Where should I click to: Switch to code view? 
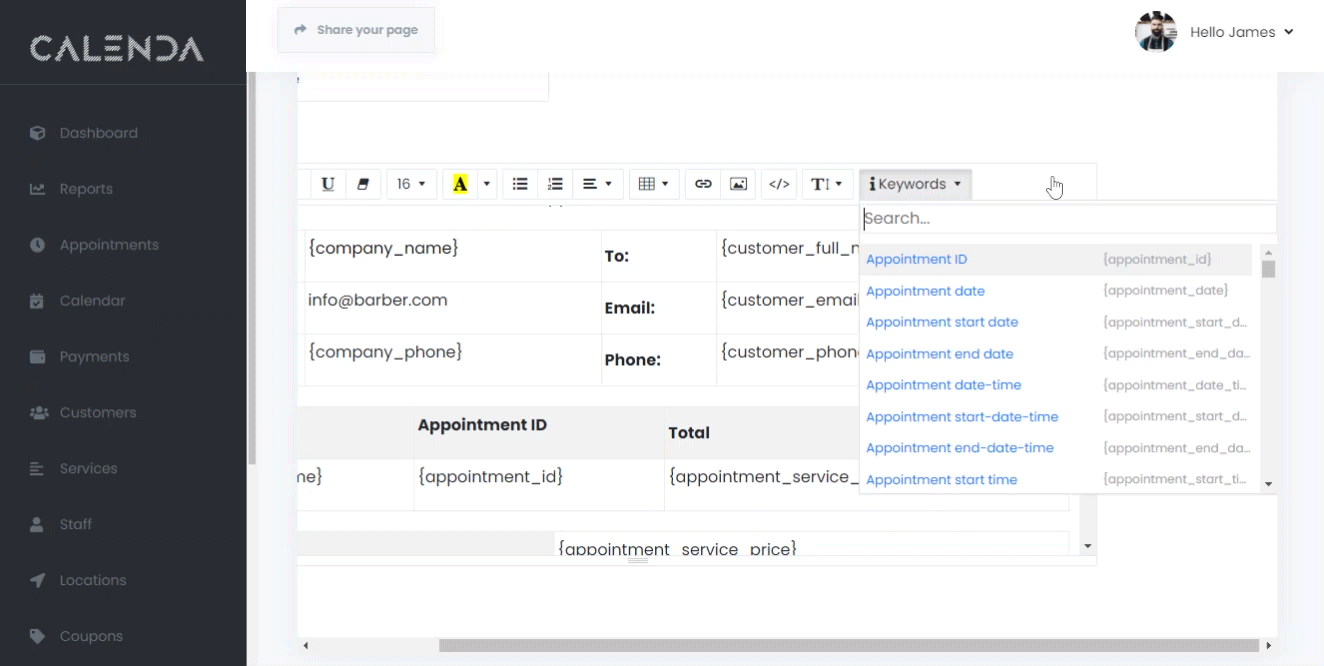779,184
